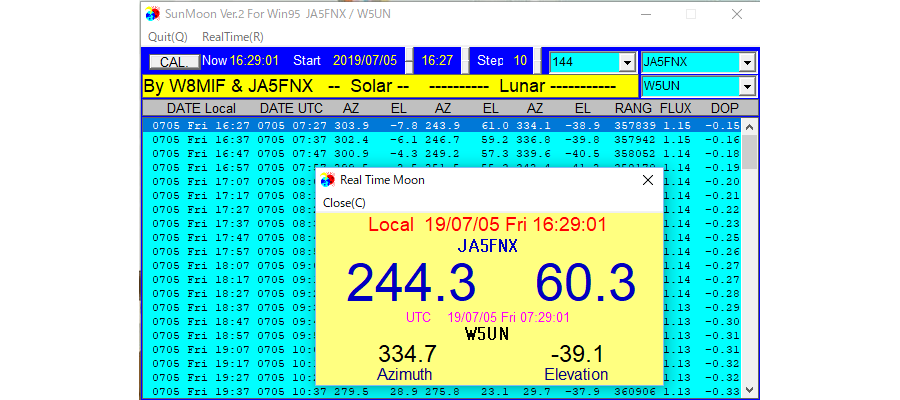Open the RealTime(R) menu
The image size is (900, 400).
pos(233,36)
